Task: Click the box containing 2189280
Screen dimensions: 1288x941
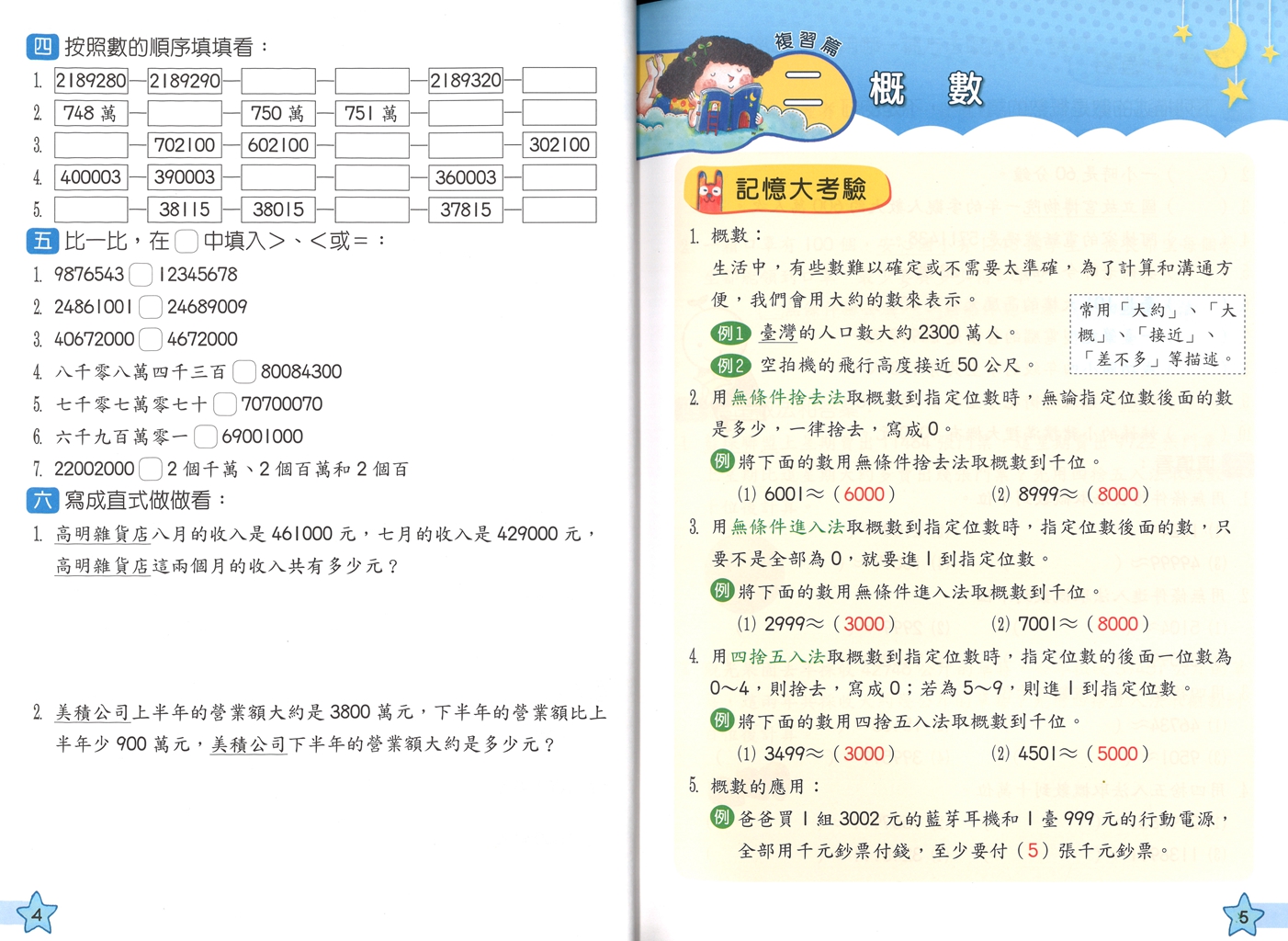Action: (x=91, y=81)
